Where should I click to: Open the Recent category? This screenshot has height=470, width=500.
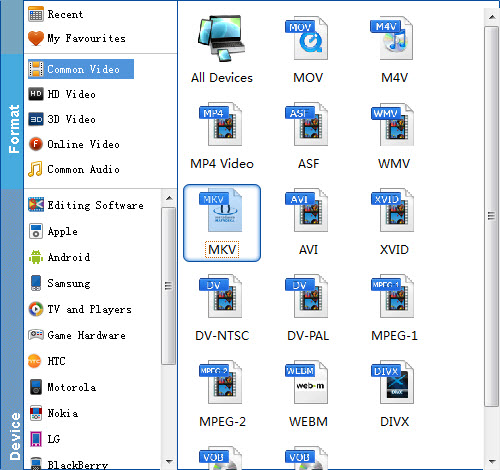click(56, 14)
